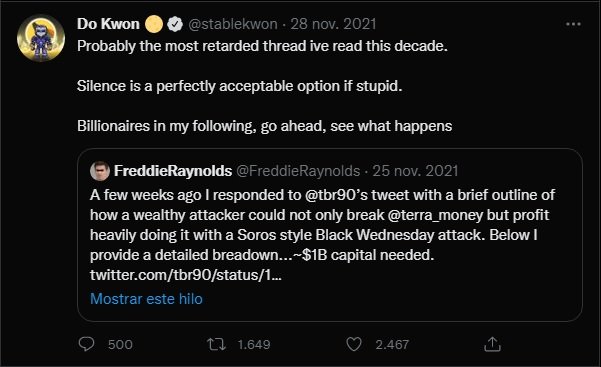Click the Do Kwon display name

pyautogui.click(x=108, y=24)
